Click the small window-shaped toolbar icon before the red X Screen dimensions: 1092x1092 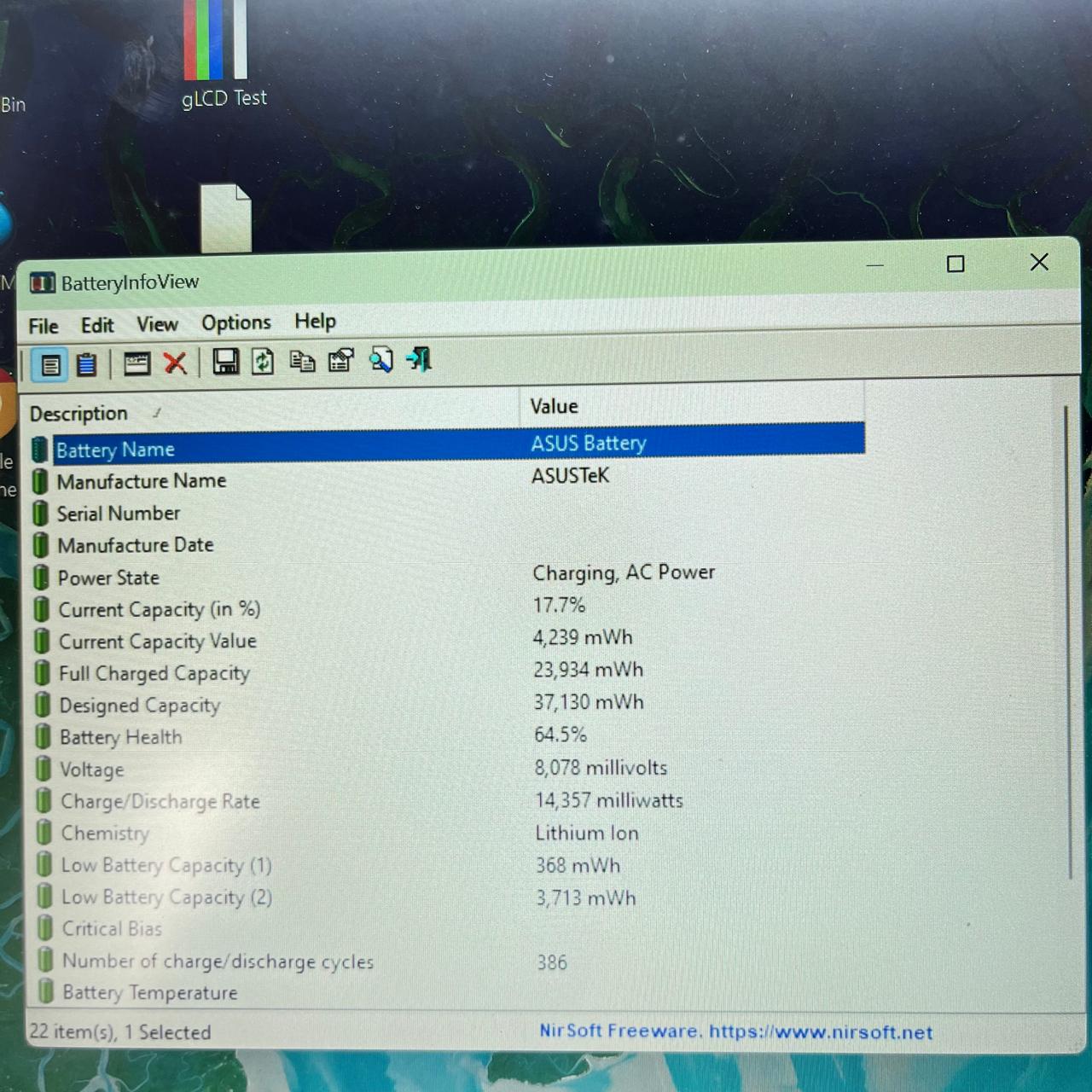click(136, 364)
